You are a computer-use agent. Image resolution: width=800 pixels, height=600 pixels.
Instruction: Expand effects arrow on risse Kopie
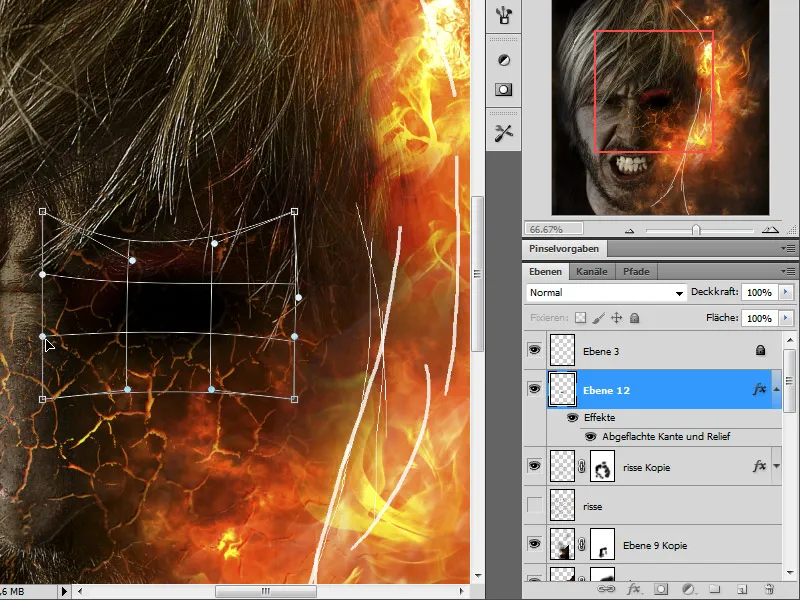[x=777, y=466]
